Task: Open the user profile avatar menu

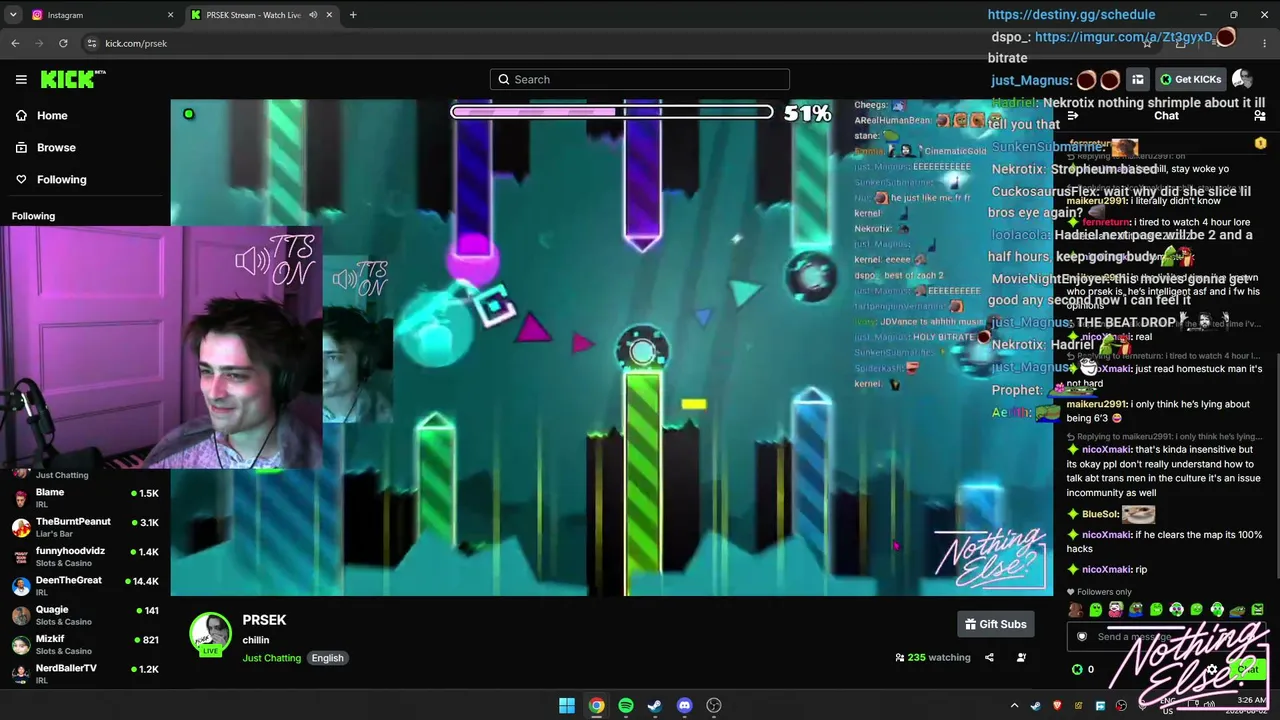Action: click(x=1242, y=79)
